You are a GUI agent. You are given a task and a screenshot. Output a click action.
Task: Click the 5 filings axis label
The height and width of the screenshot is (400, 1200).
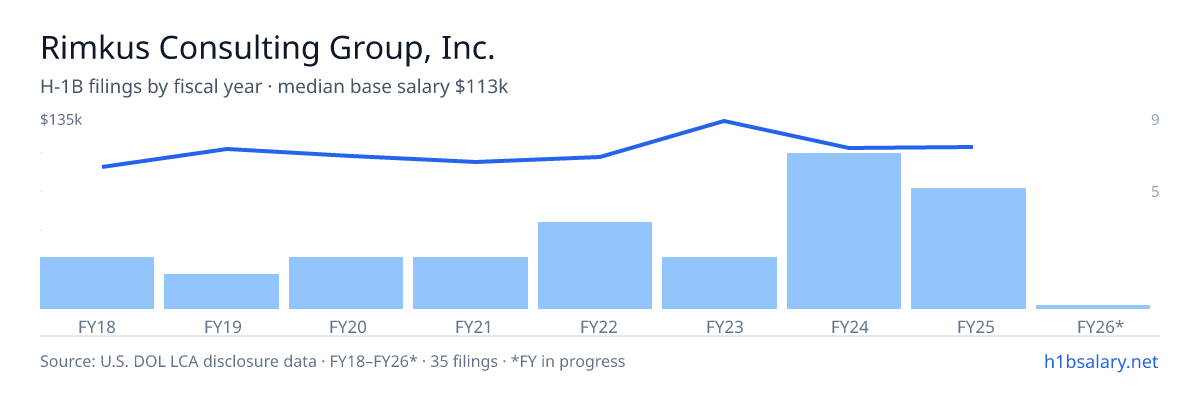1155,191
